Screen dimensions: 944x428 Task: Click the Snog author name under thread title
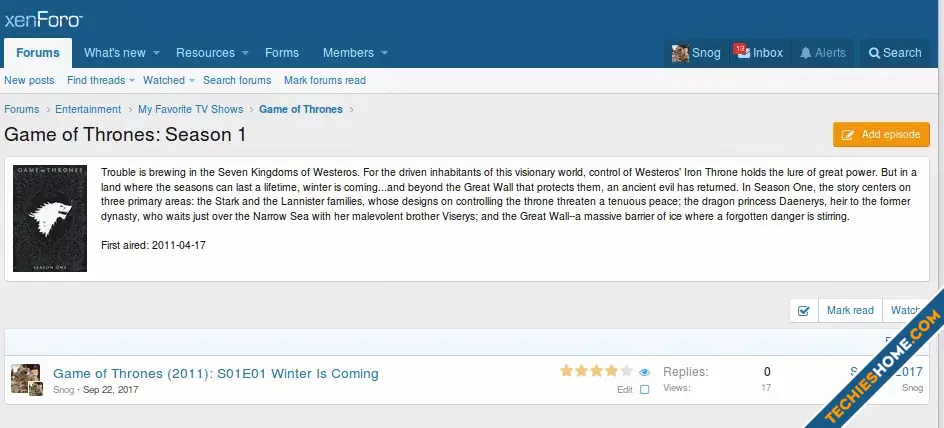click(64, 390)
